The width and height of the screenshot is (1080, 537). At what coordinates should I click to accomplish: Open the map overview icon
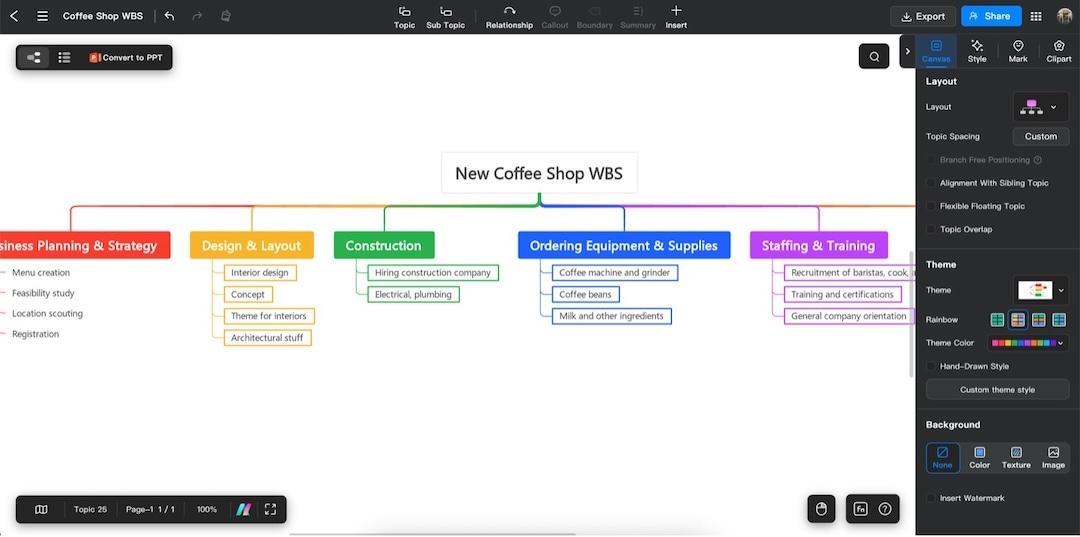pos(41,509)
